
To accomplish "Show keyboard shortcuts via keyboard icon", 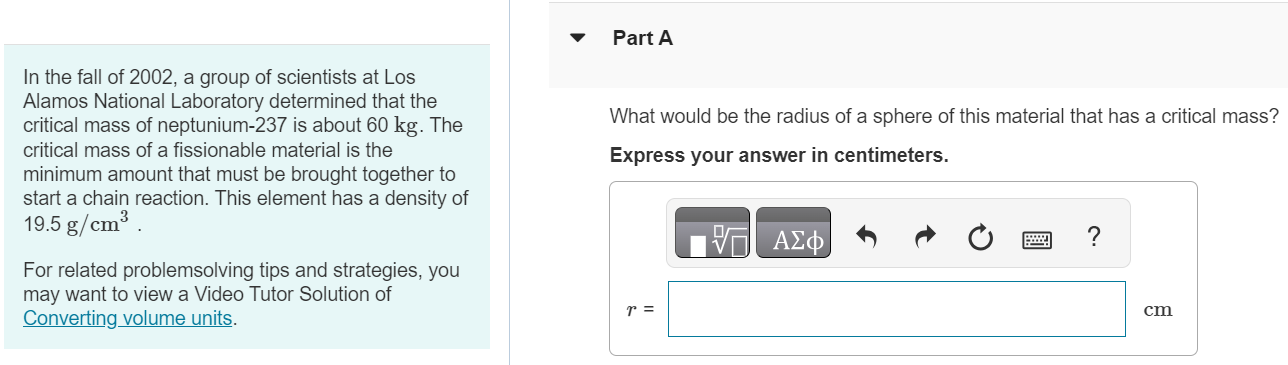I will point(1037,239).
